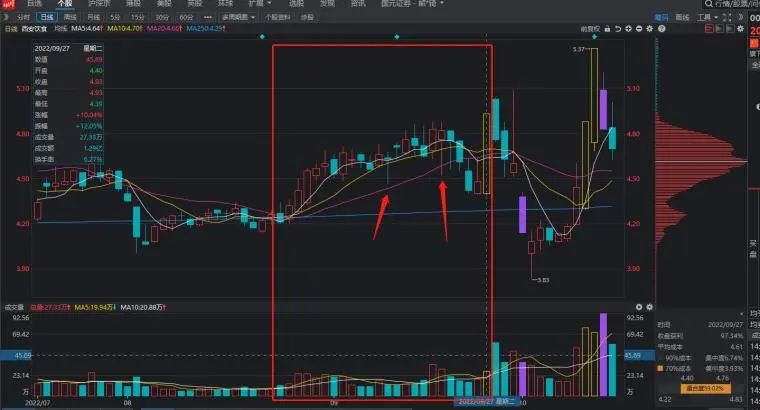
Task: Toggle the 70%成本 orange checkbox
Action: [659, 367]
